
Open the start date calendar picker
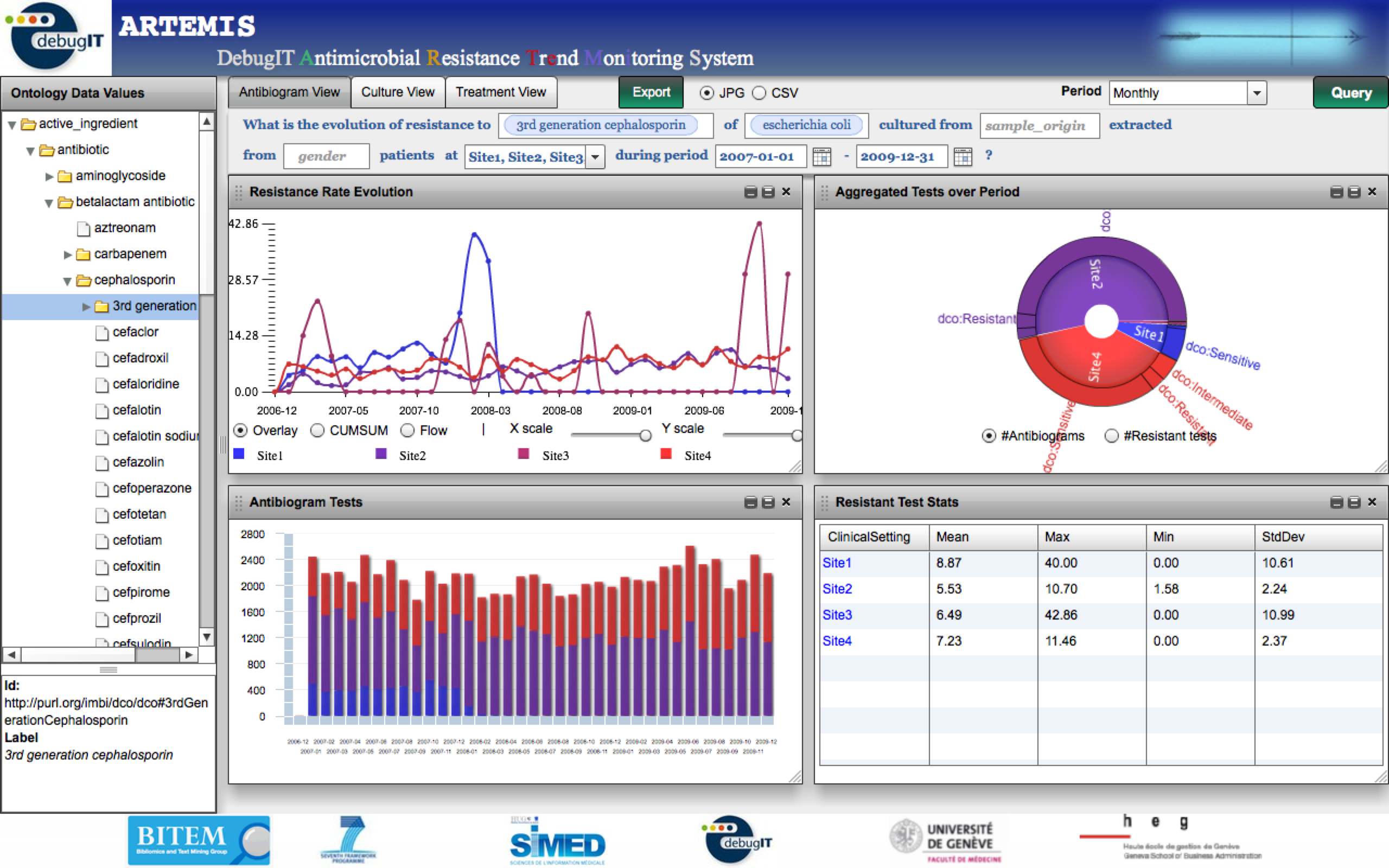tap(821, 156)
